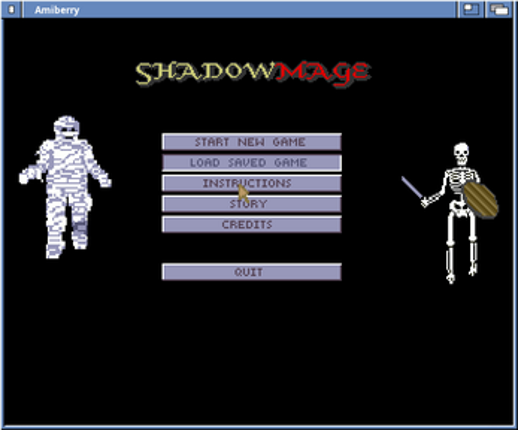Open the INSTRUCTIONS screen
The height and width of the screenshot is (430, 518).
pos(252,183)
